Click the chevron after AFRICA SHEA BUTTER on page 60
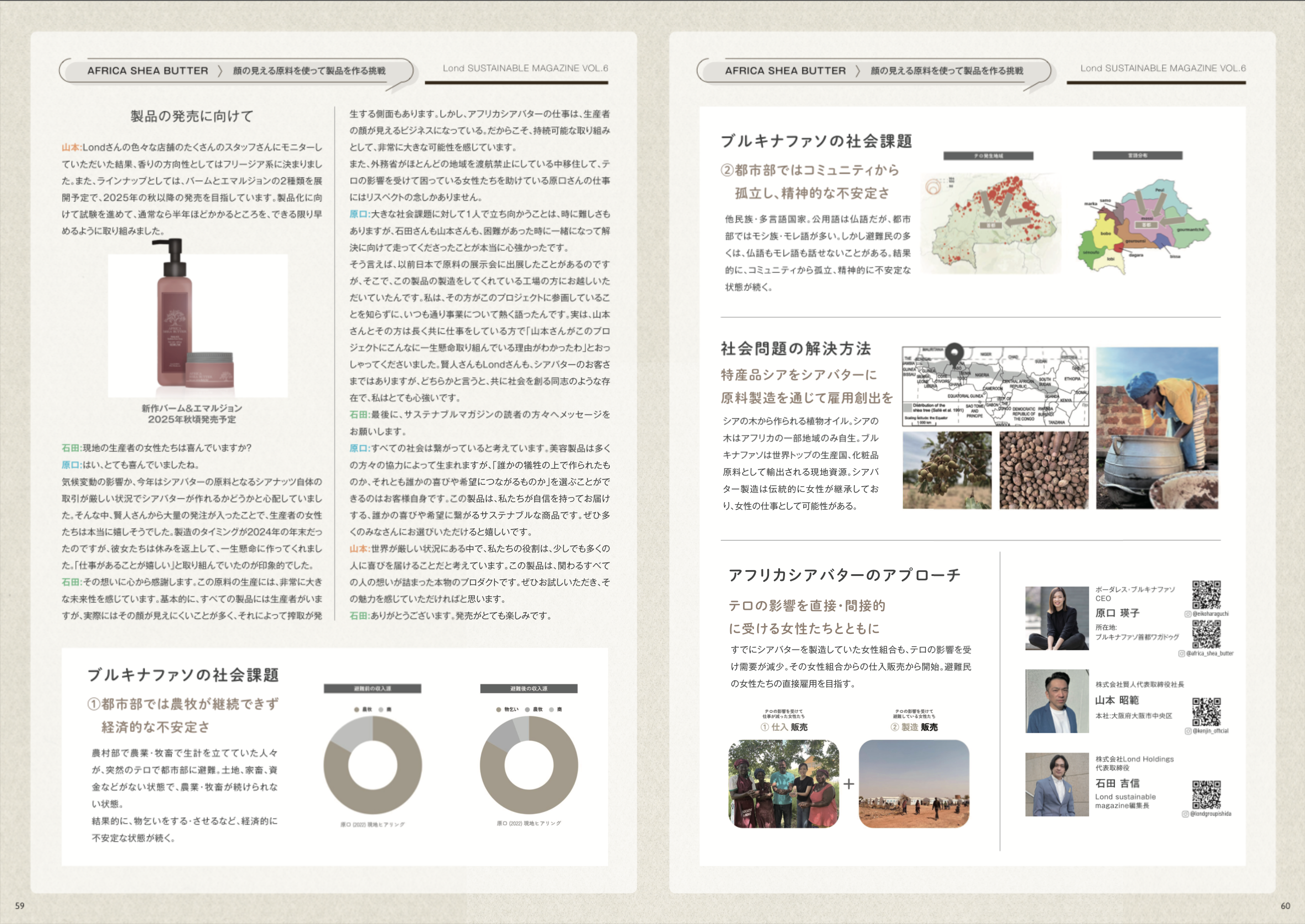This screenshot has height=924, width=1305. point(858,71)
